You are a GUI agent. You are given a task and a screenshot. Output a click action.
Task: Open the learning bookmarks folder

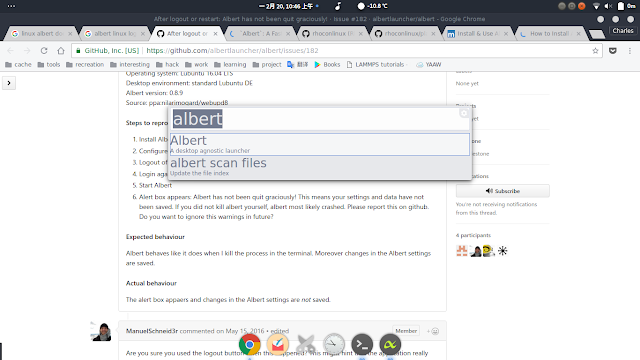[230, 64]
